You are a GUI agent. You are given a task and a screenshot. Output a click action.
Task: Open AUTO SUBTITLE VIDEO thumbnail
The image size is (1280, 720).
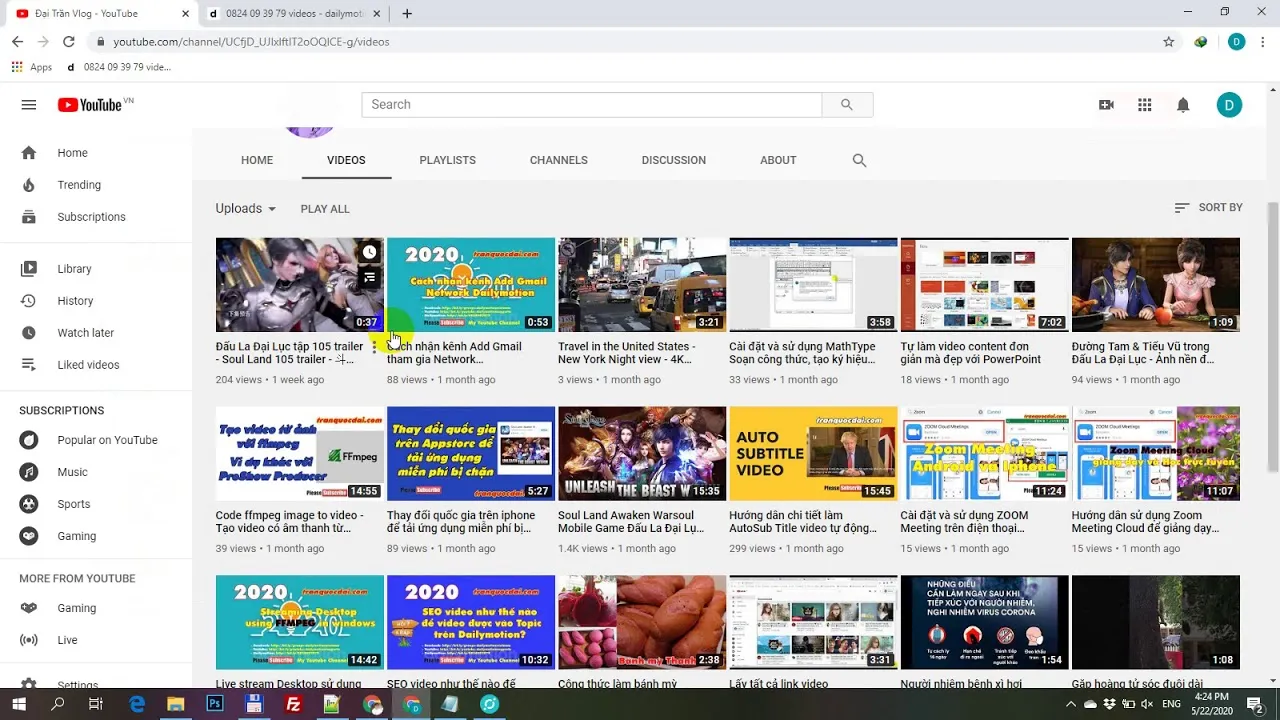pyautogui.click(x=813, y=454)
